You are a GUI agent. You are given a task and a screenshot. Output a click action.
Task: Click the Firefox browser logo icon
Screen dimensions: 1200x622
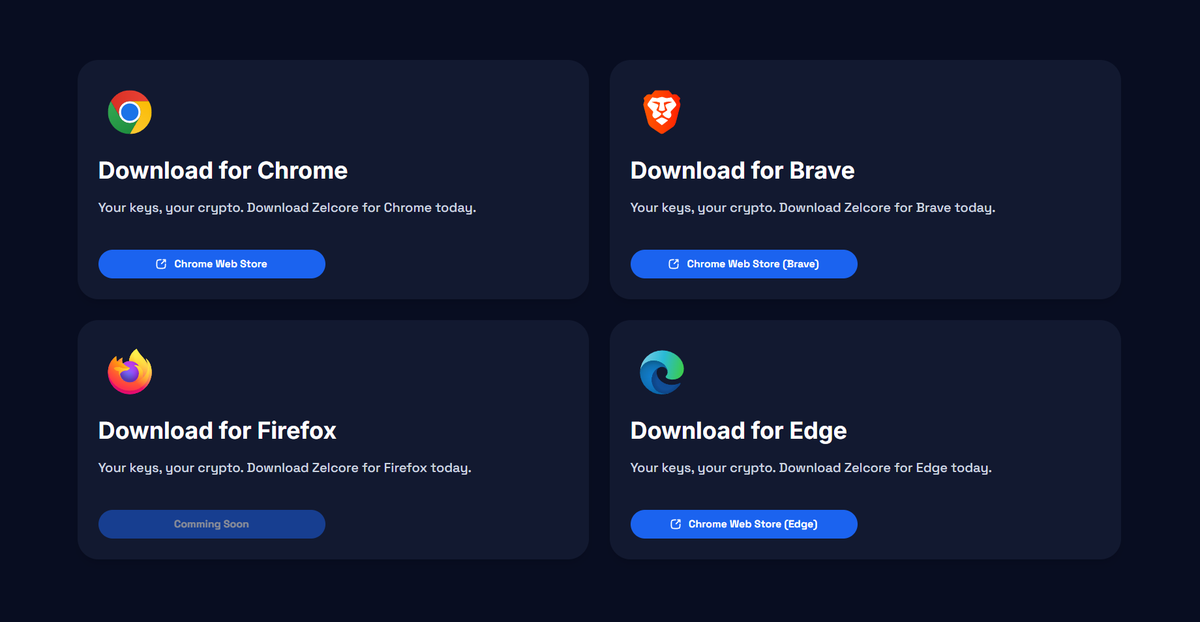pos(129,372)
